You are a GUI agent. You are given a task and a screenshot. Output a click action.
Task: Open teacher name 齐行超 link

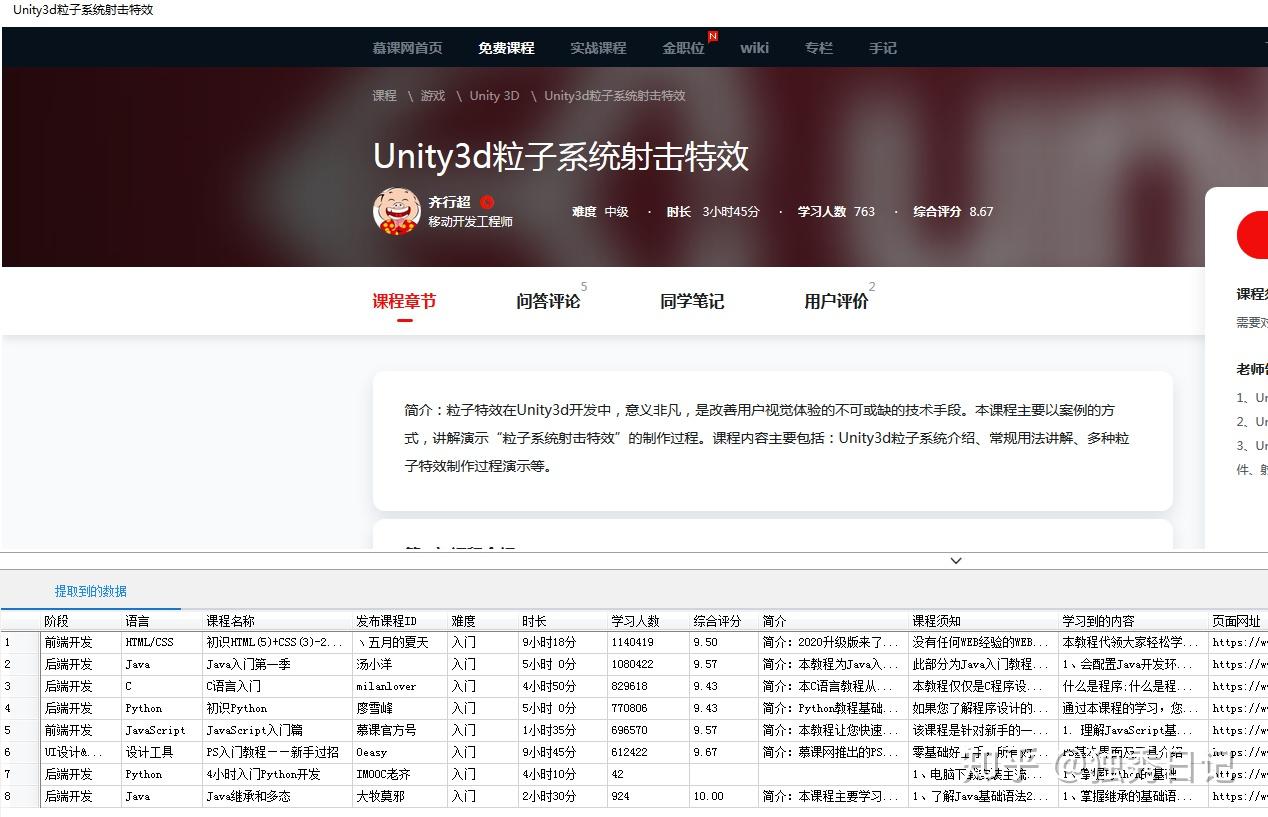(x=449, y=202)
